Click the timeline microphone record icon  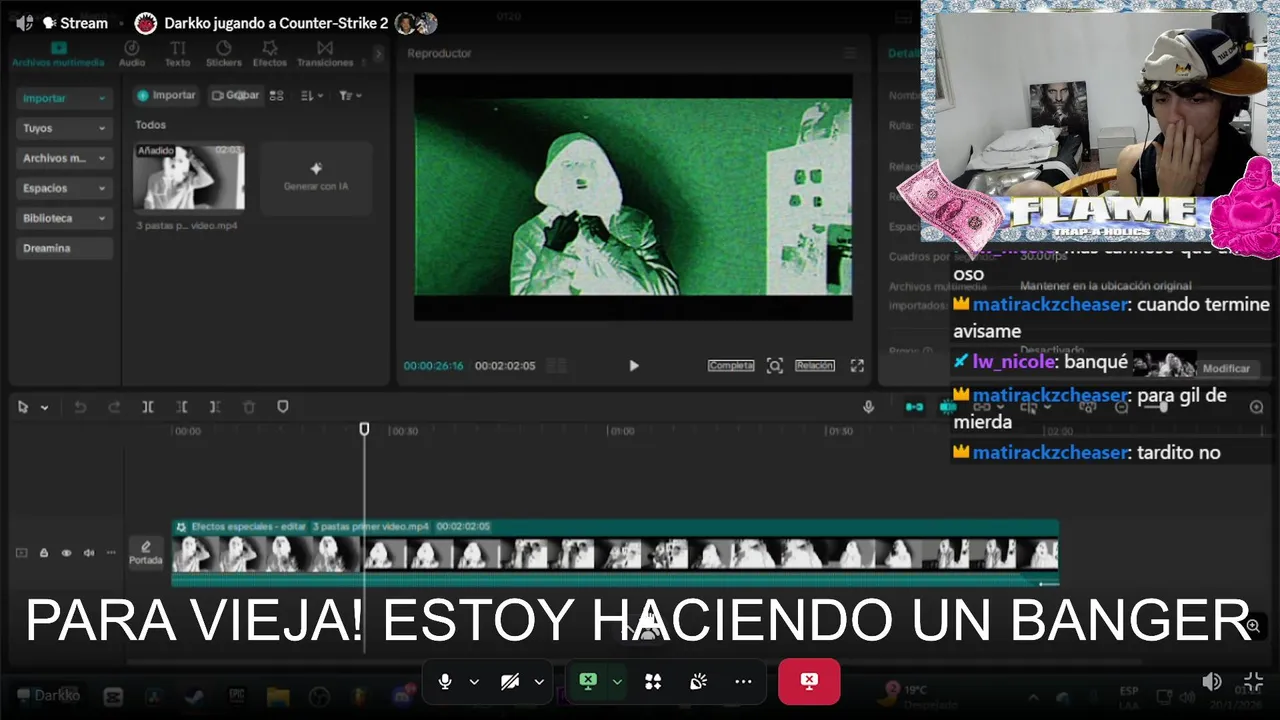click(868, 407)
